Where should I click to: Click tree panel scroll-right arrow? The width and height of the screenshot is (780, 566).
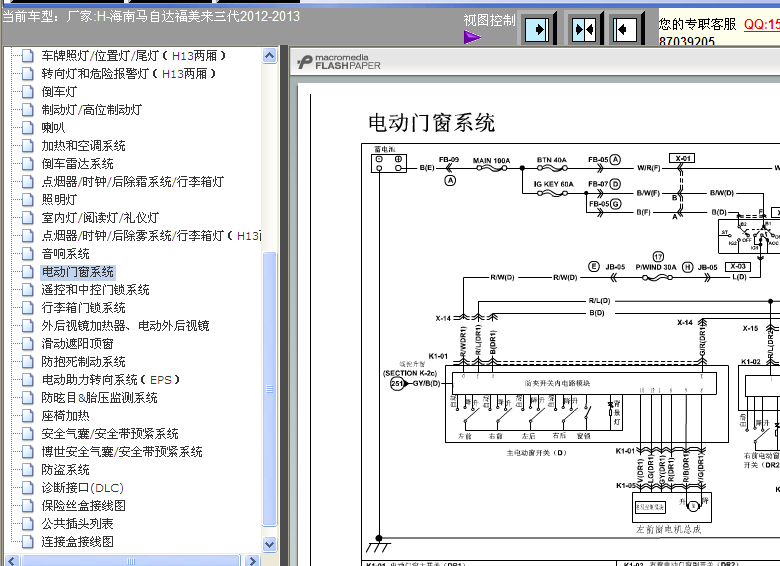click(252, 561)
